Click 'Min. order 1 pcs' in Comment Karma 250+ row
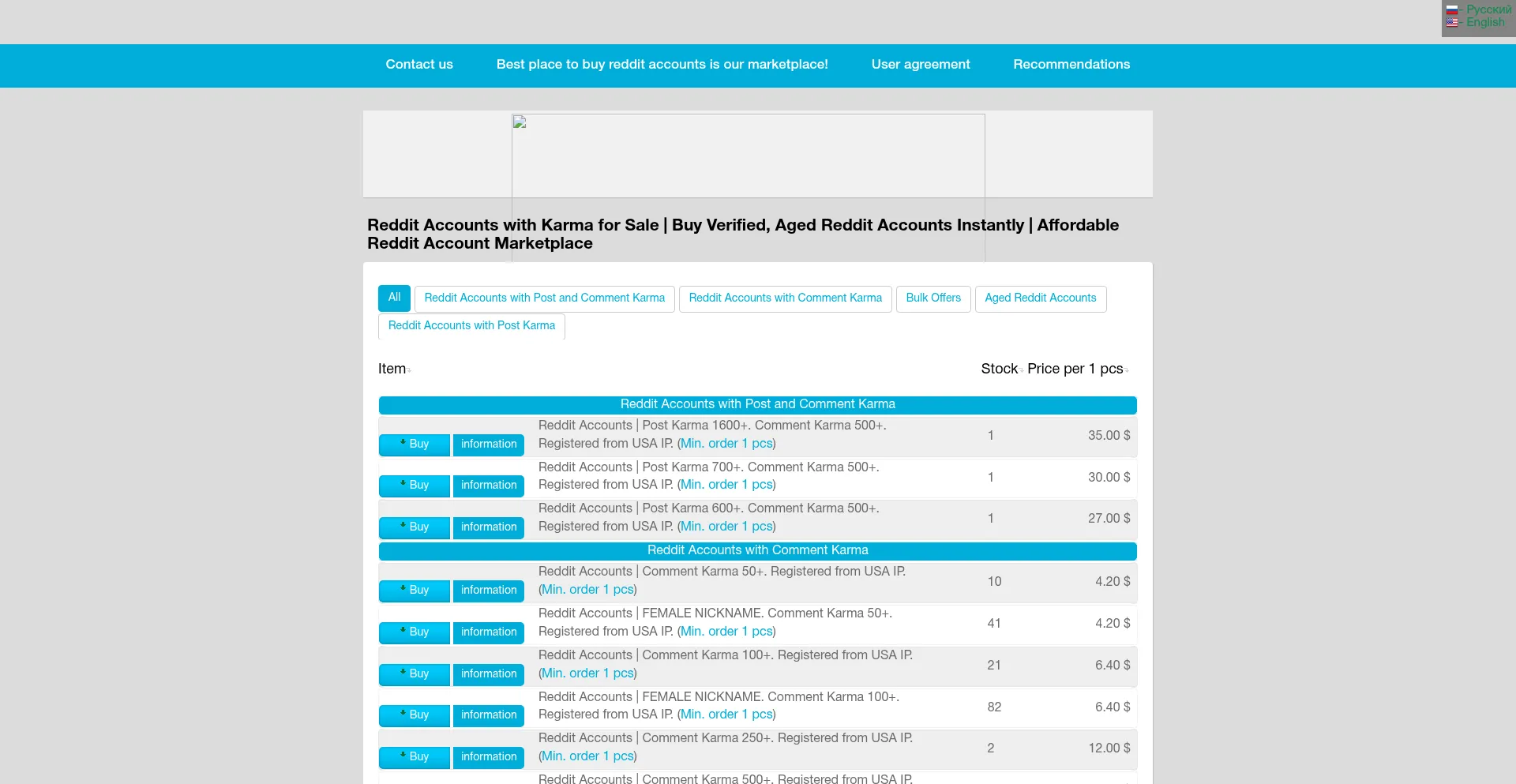The width and height of the screenshot is (1516, 784). pos(587,756)
